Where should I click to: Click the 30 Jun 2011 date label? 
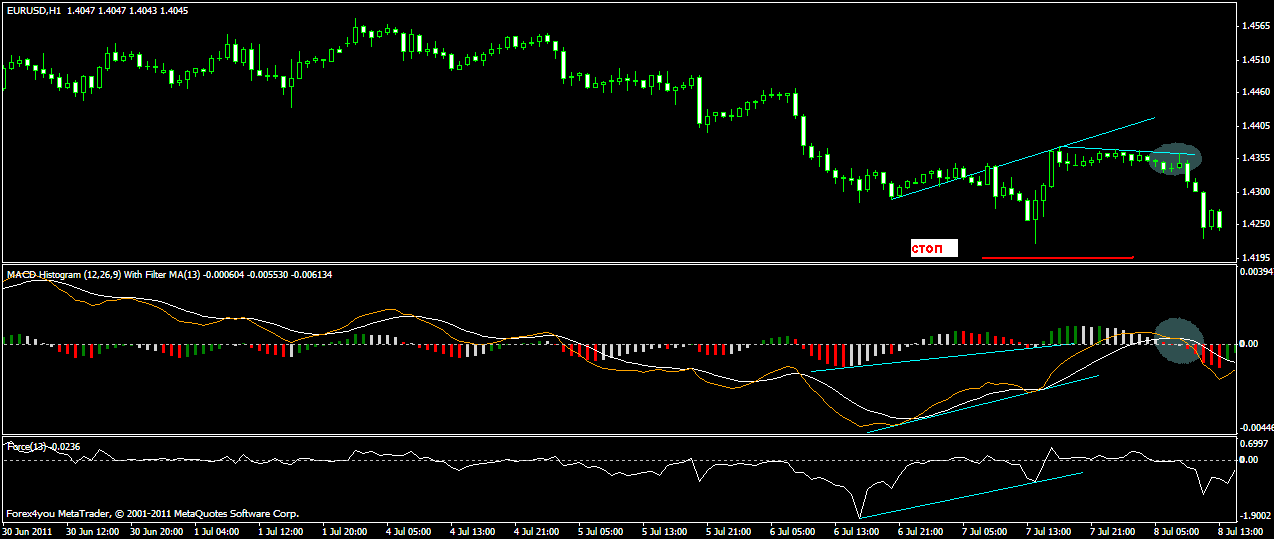coord(29,531)
